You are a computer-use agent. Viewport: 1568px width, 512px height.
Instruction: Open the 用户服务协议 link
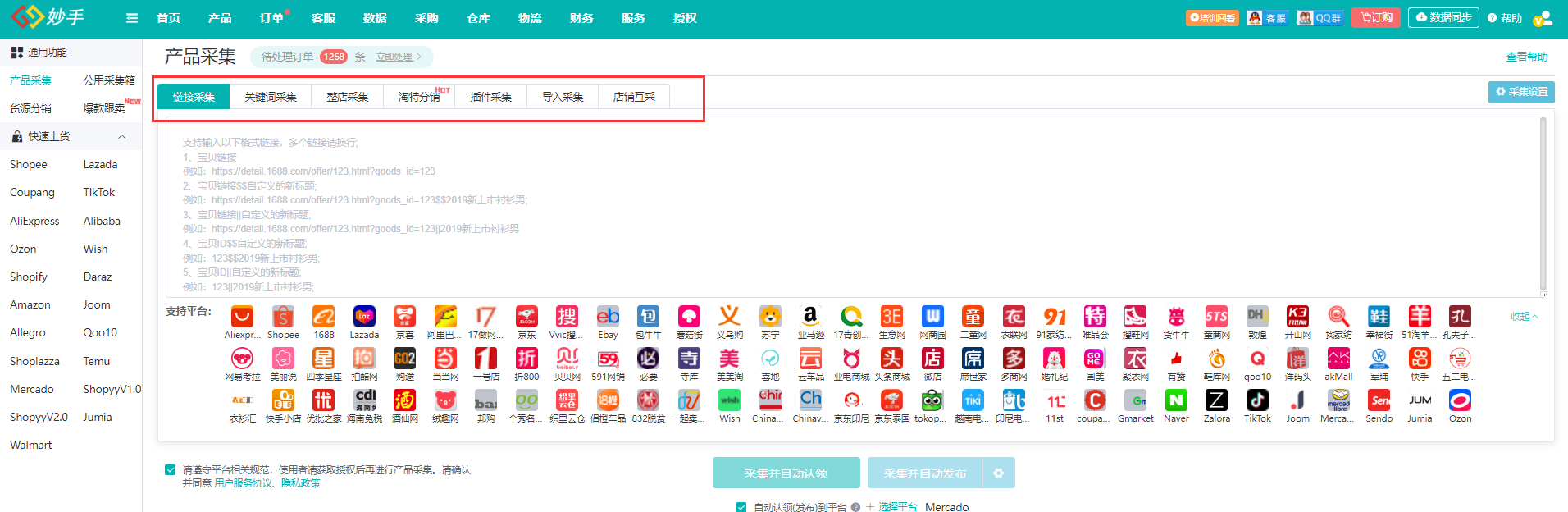[244, 483]
